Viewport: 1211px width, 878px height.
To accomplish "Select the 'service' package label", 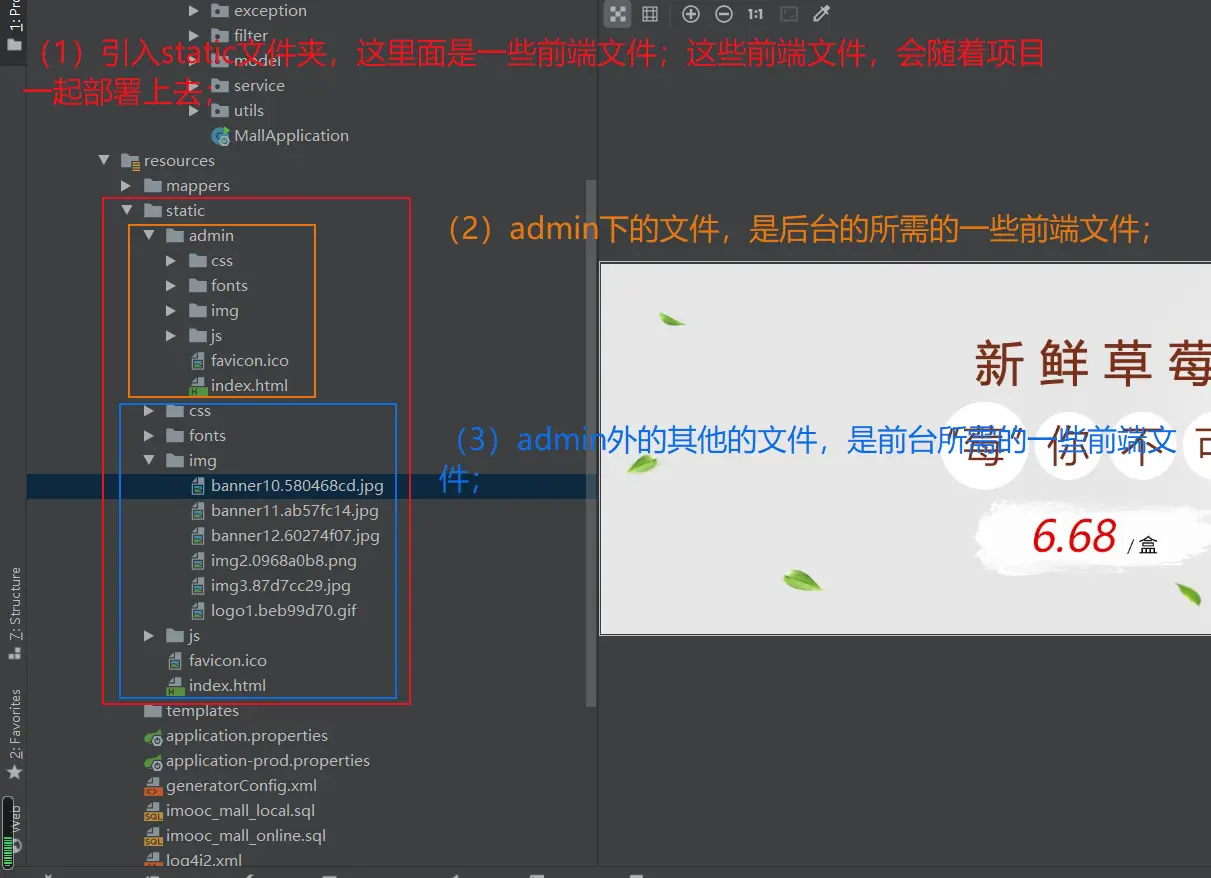I will (259, 86).
